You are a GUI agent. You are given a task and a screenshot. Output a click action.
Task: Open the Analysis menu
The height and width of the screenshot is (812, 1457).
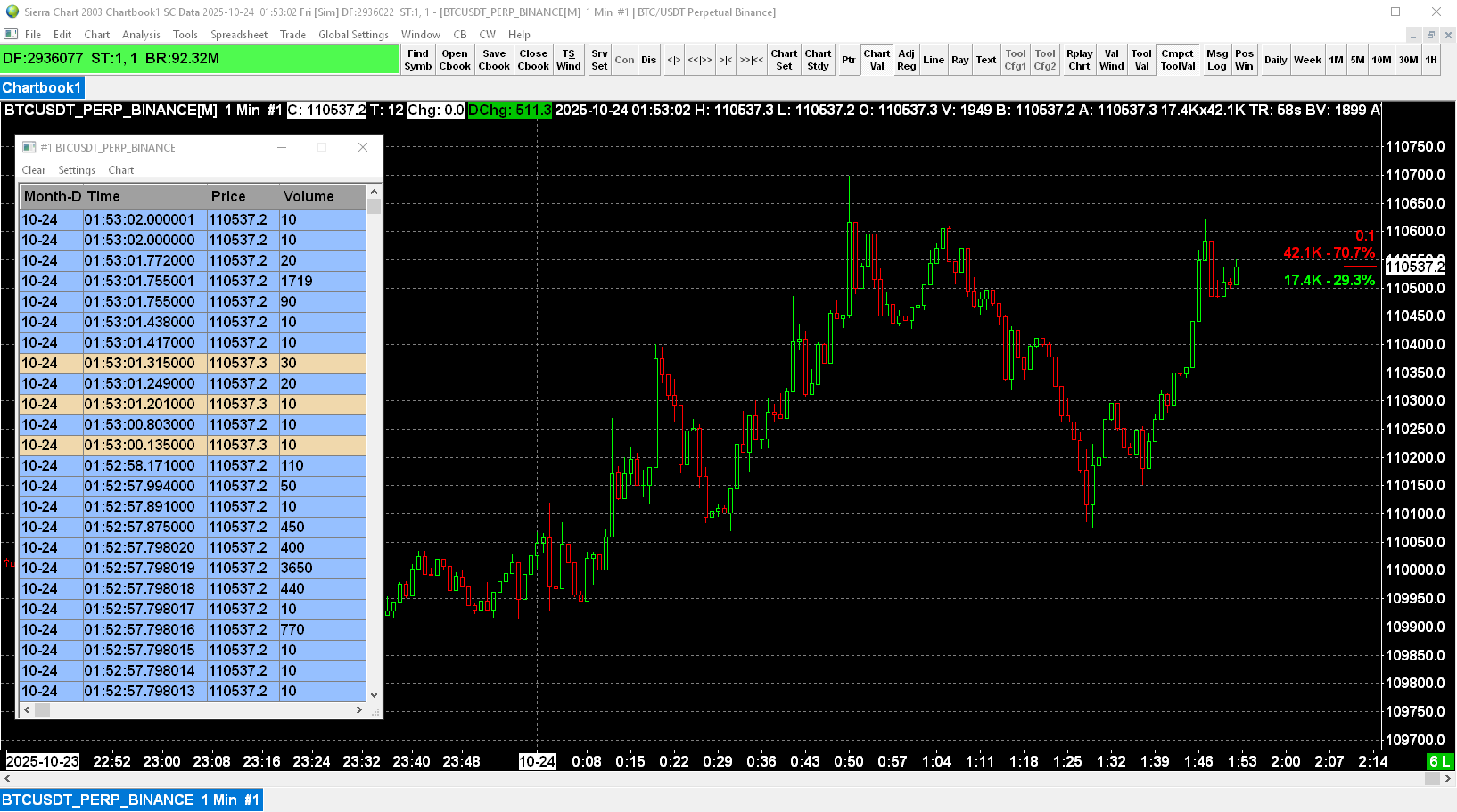tap(141, 35)
